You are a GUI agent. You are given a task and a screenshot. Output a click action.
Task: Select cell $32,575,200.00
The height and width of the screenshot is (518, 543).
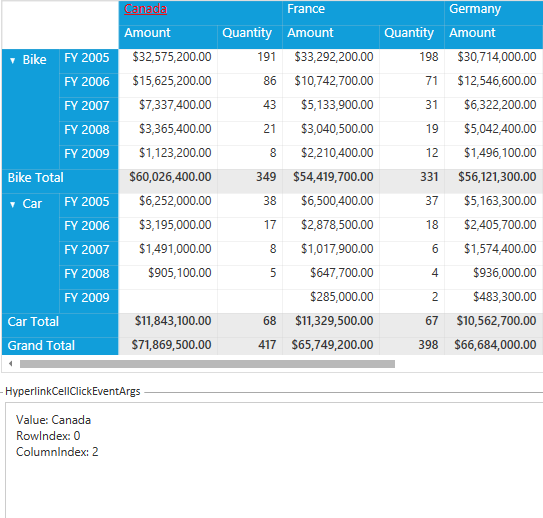168,61
